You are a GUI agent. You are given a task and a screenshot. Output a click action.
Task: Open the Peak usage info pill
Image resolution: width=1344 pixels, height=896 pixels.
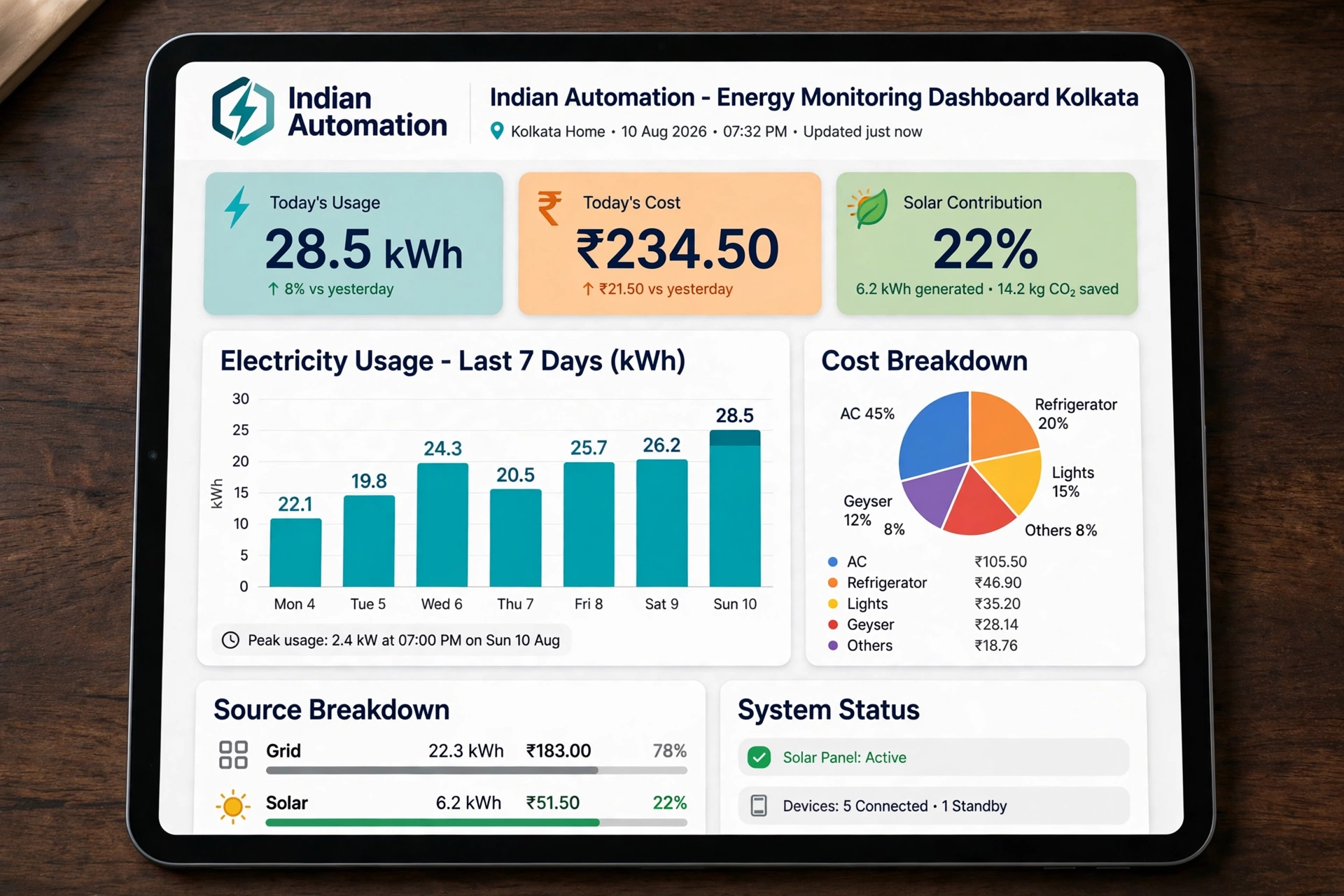(x=391, y=640)
